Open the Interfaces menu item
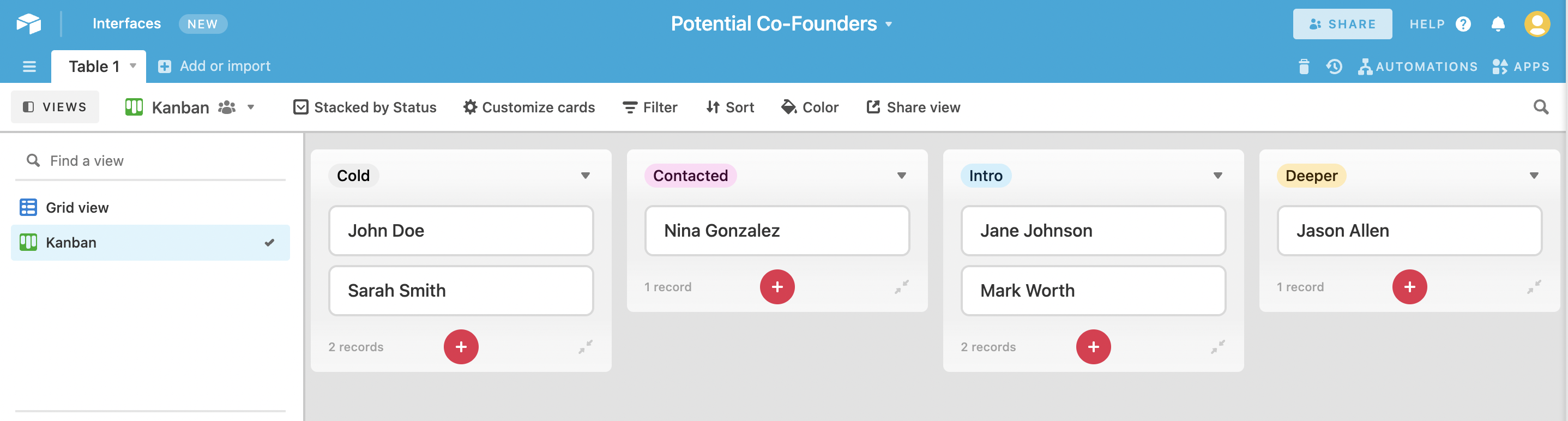Screen dimensions: 1568x421 [126, 24]
